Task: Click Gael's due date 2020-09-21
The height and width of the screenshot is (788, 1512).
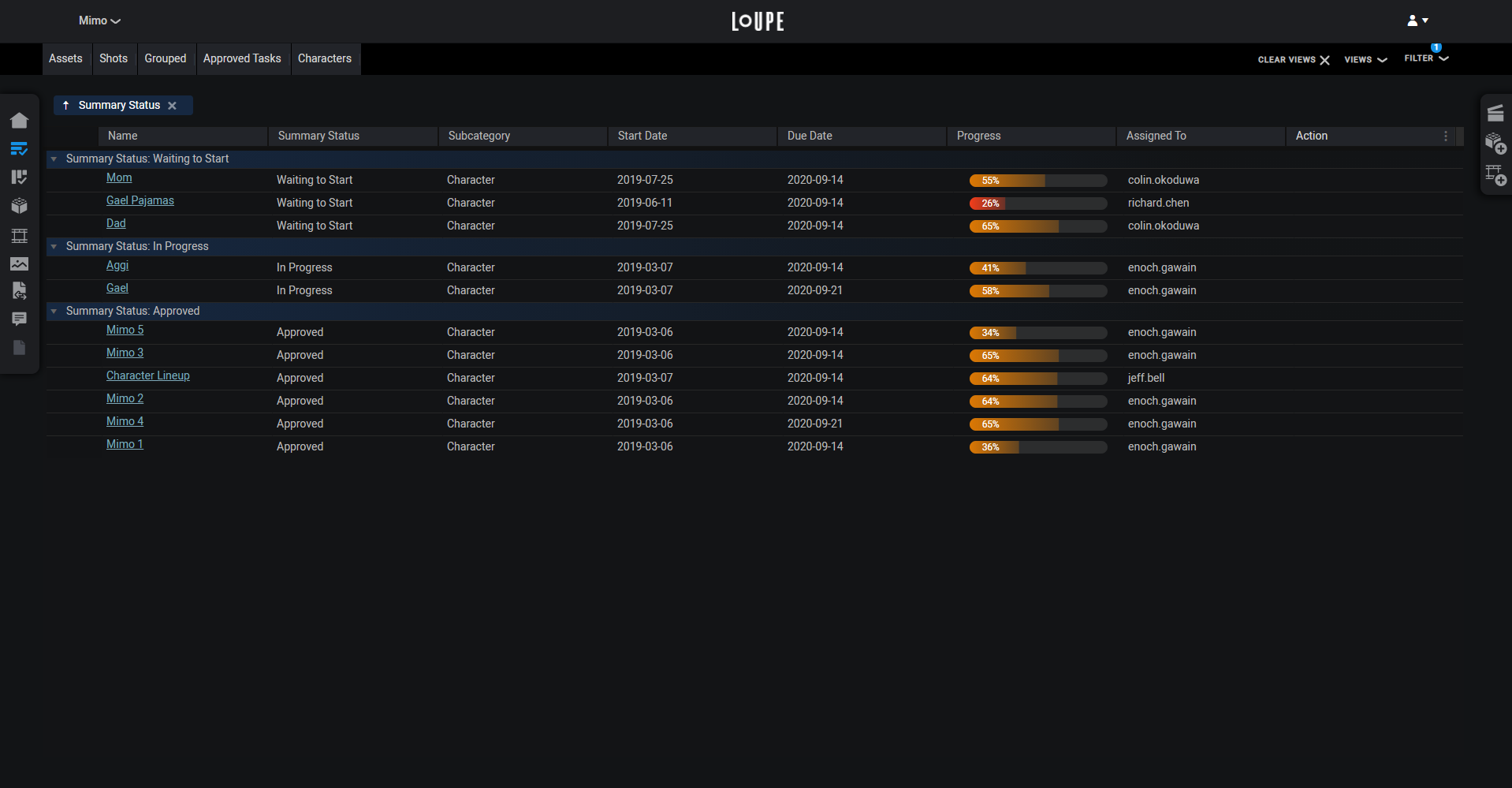Action: (x=815, y=291)
